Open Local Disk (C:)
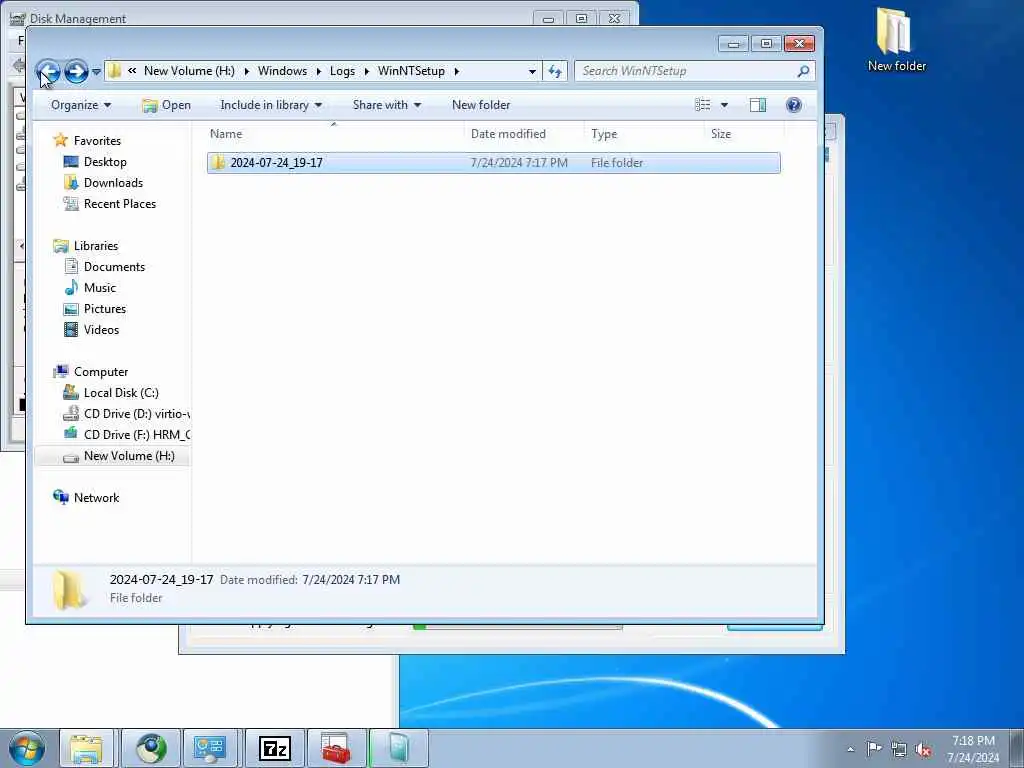 pyautogui.click(x=121, y=392)
